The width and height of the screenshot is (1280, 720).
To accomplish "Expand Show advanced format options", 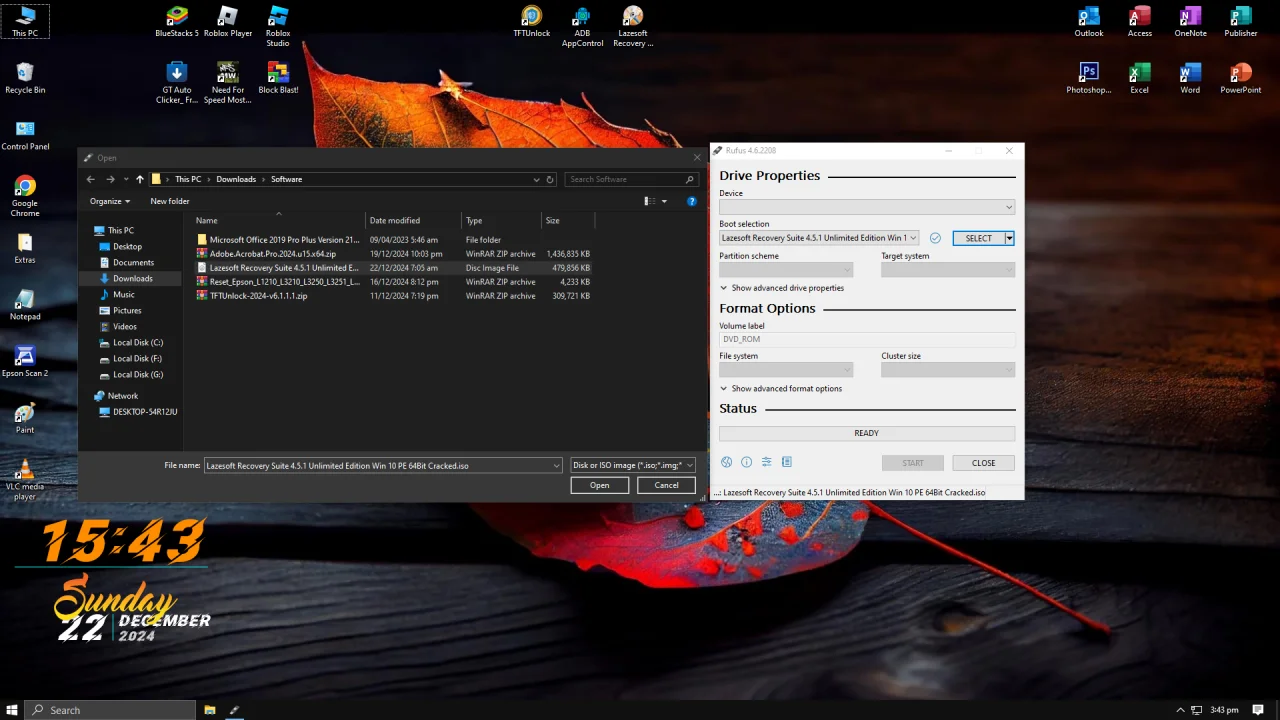I will (x=781, y=389).
